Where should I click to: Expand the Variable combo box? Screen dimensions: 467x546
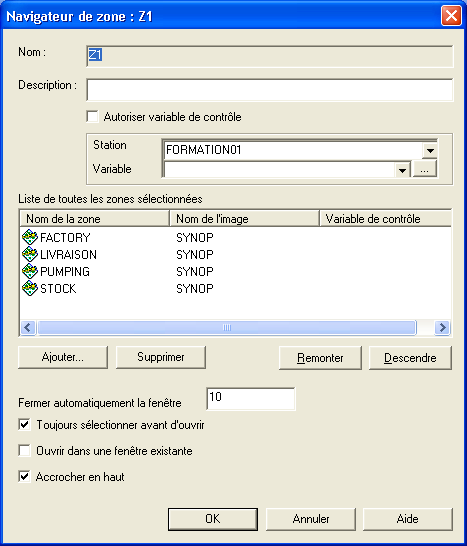tap(403, 170)
